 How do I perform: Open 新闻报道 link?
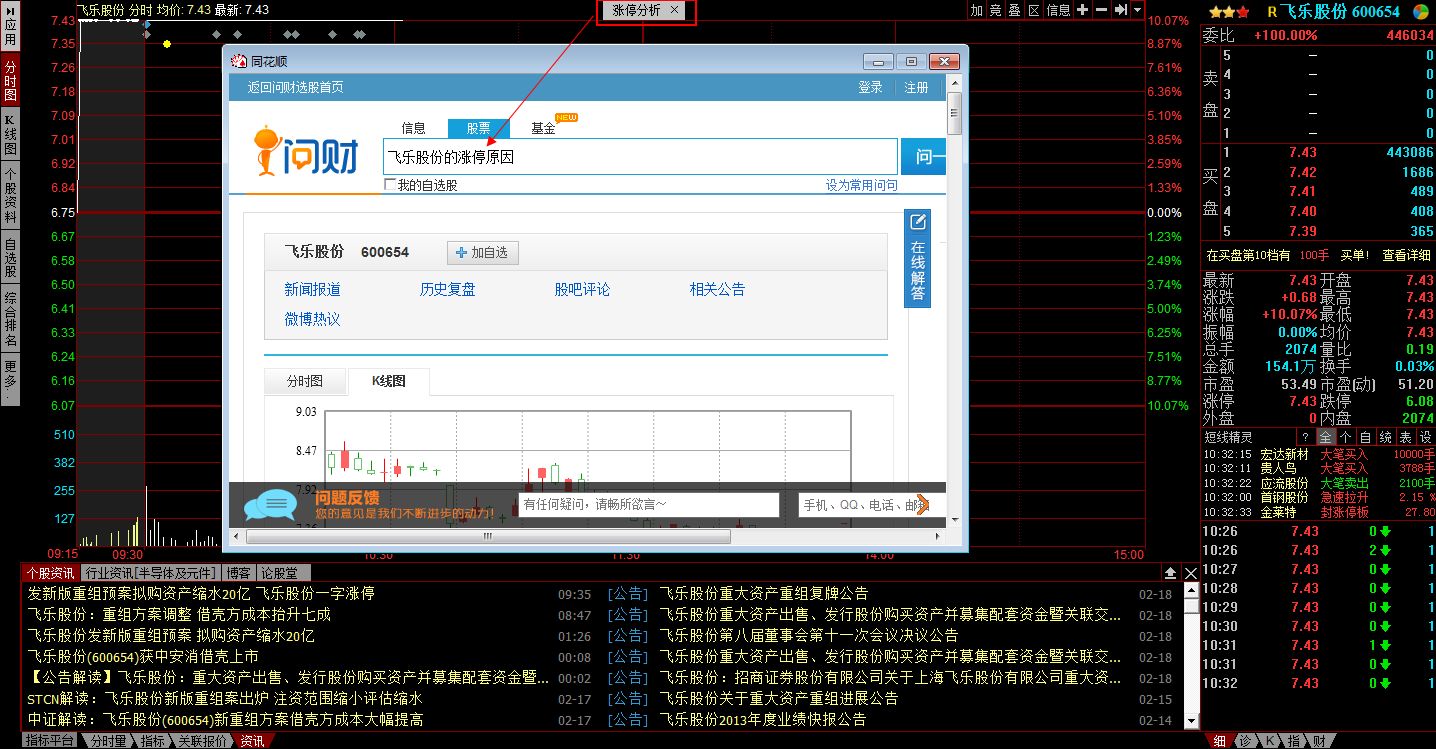pyautogui.click(x=312, y=290)
